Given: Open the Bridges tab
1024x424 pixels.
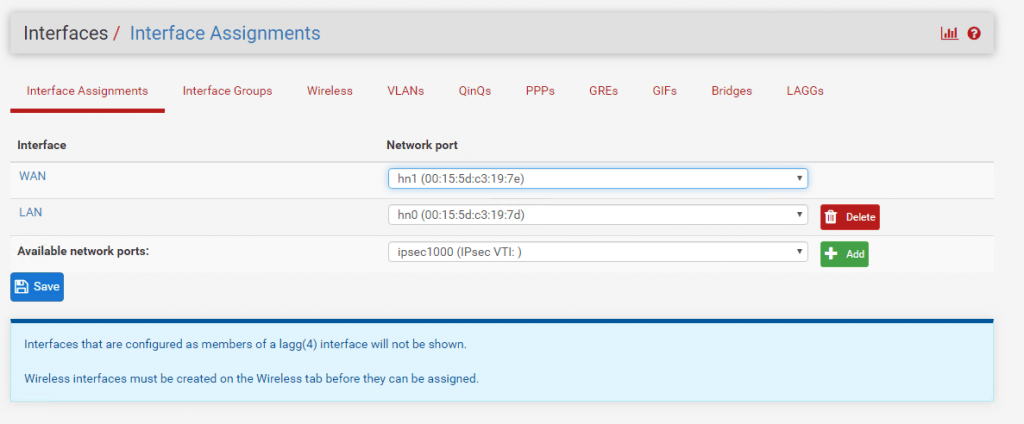Looking at the screenshot, I should pos(731,91).
